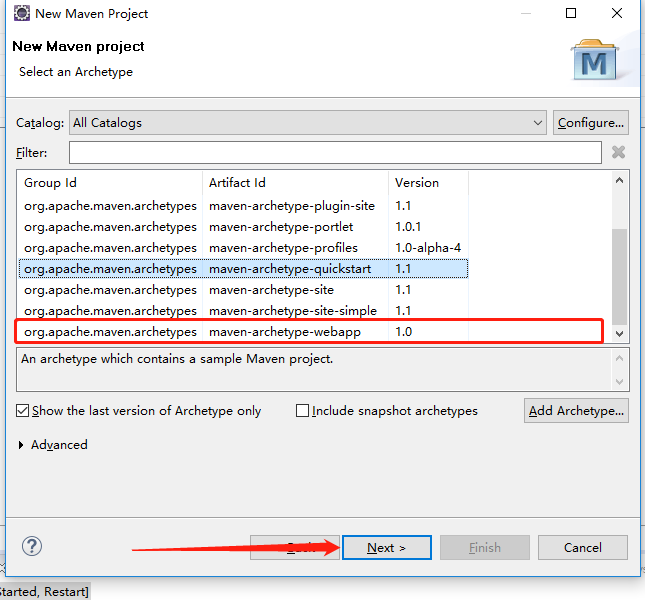
Task: Select maven-archetype-profiles row
Action: (x=243, y=248)
